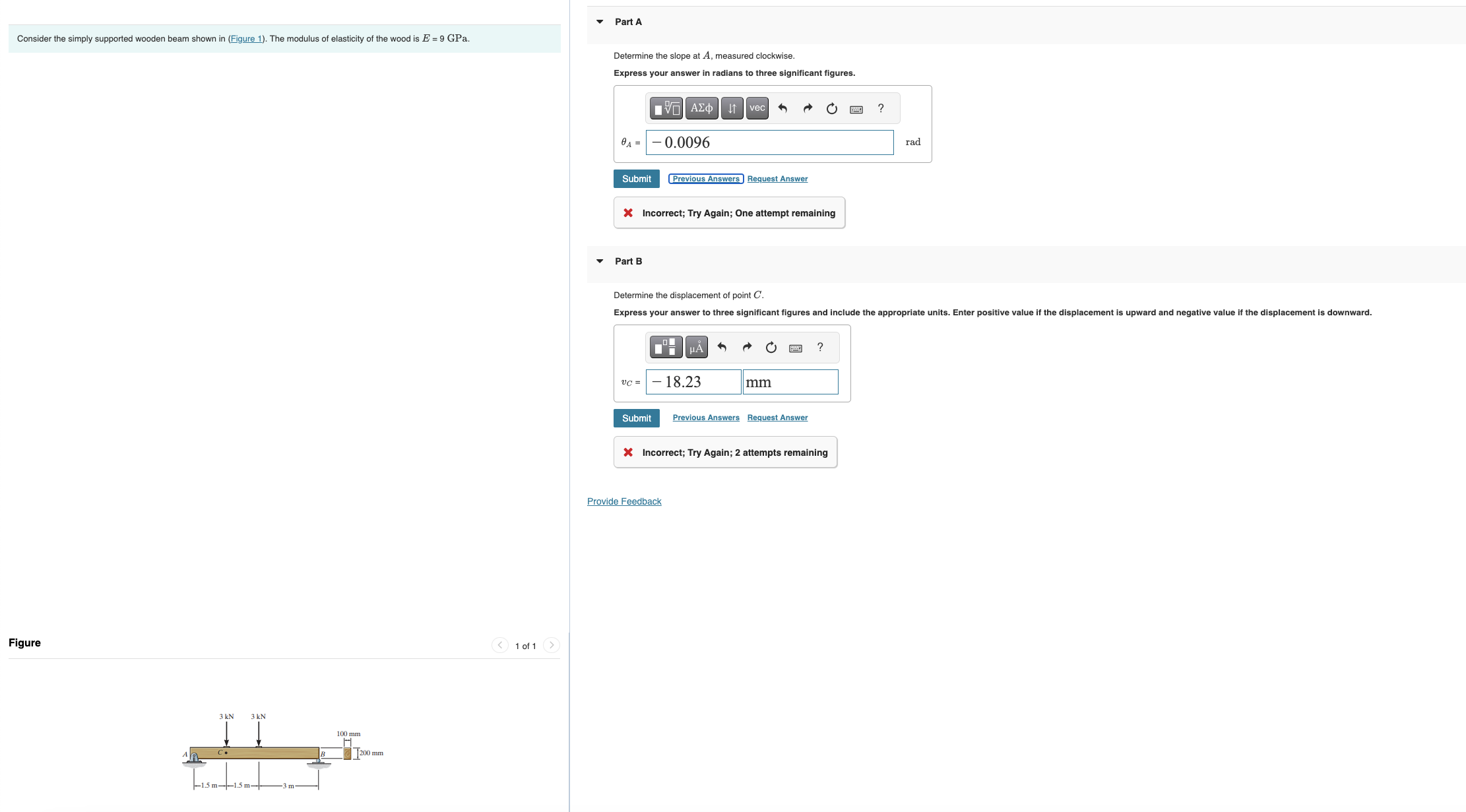Image resolution: width=1466 pixels, height=812 pixels.
Task: Open Previous Answers for Part B
Action: click(x=706, y=418)
